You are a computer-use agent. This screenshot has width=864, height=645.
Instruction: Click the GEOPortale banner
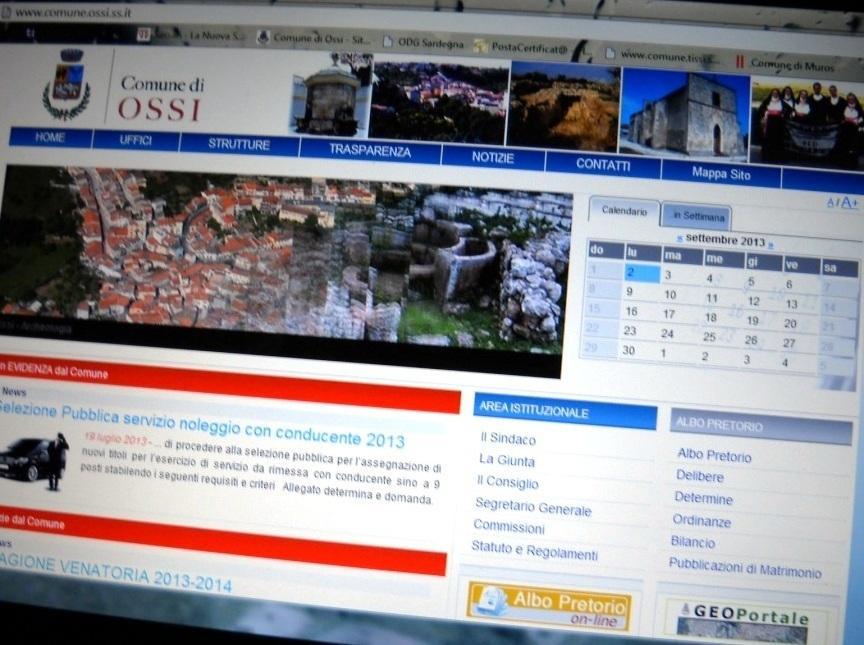tap(746, 620)
